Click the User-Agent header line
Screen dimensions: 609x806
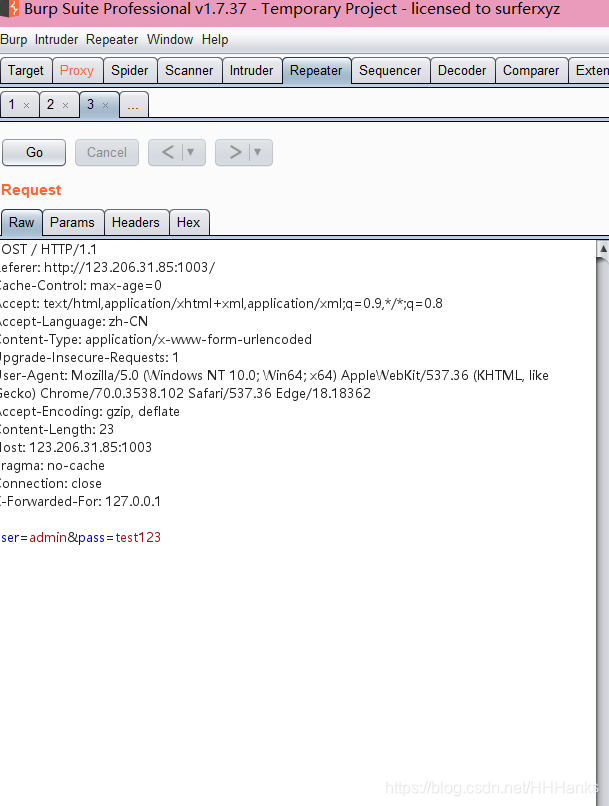tap(274, 384)
